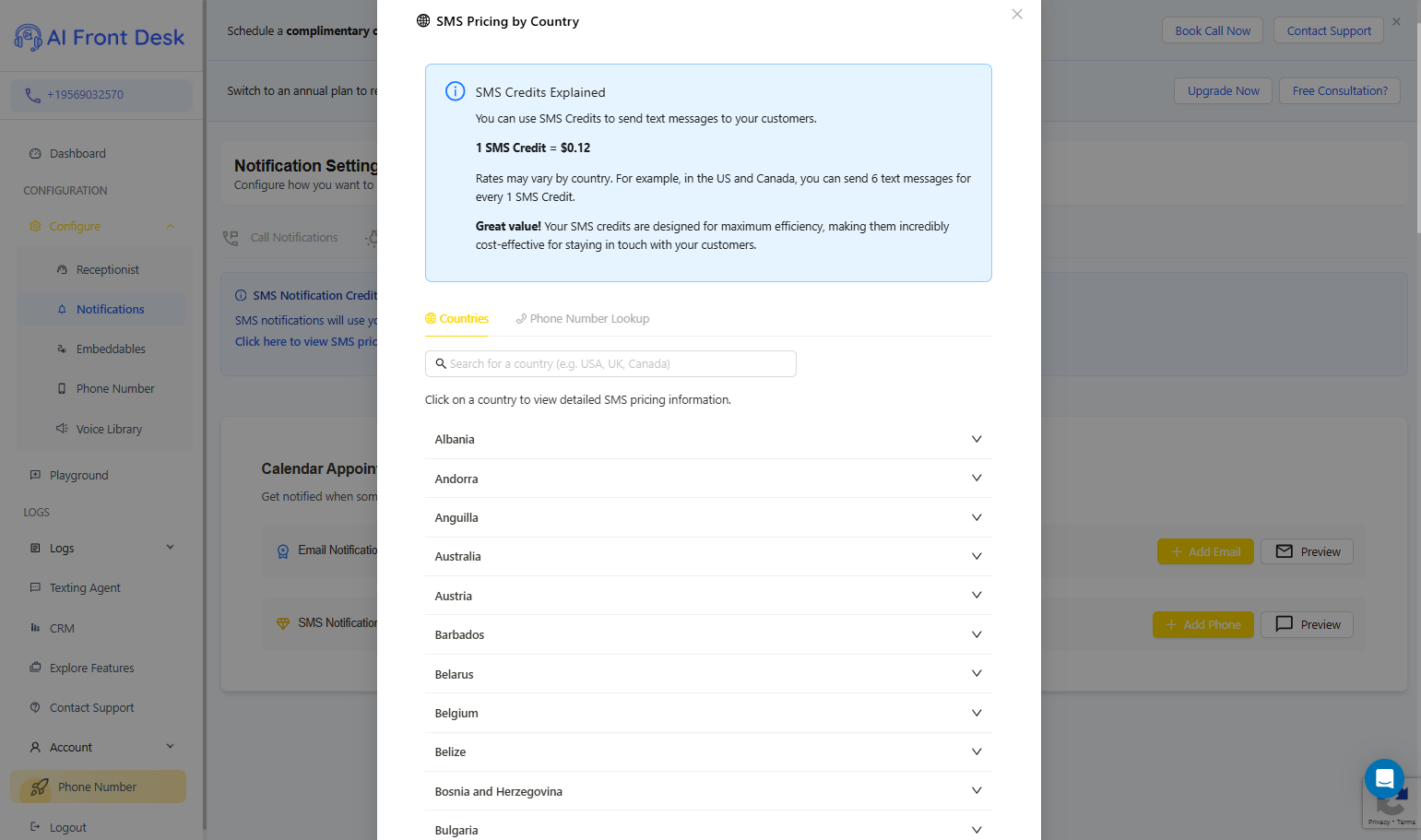Expand the Albania pricing row
This screenshot has height=840, width=1421.
[x=708, y=439]
